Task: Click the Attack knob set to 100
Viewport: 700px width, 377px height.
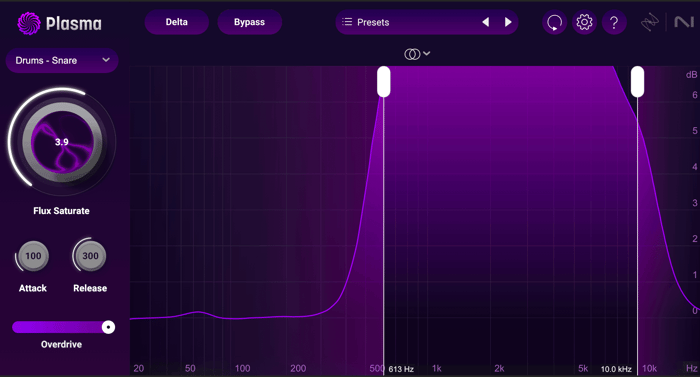Action: [33, 256]
